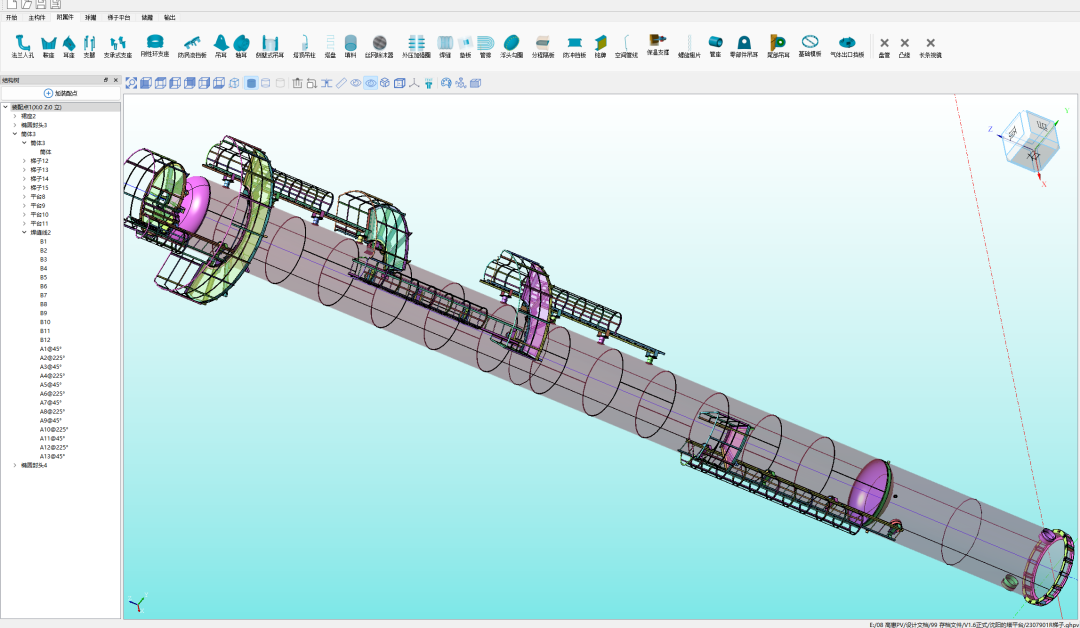This screenshot has width=1080, height=628.
Task: Select the 塔盘 tray tool
Action: click(330, 47)
